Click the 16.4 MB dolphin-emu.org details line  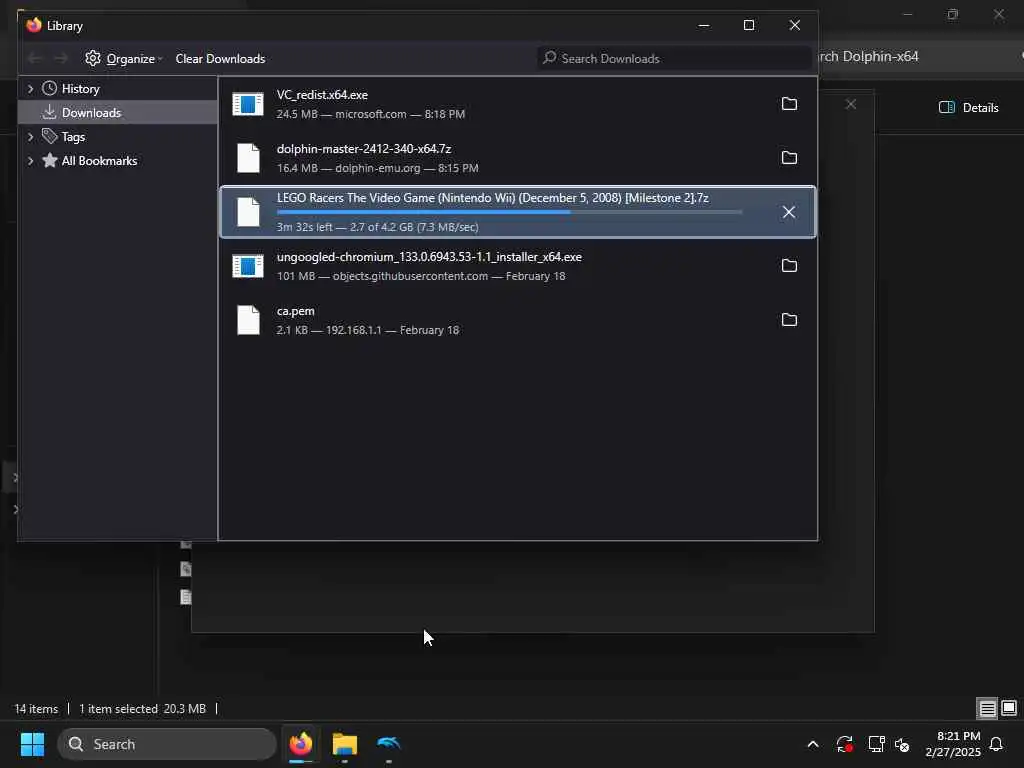click(x=377, y=168)
